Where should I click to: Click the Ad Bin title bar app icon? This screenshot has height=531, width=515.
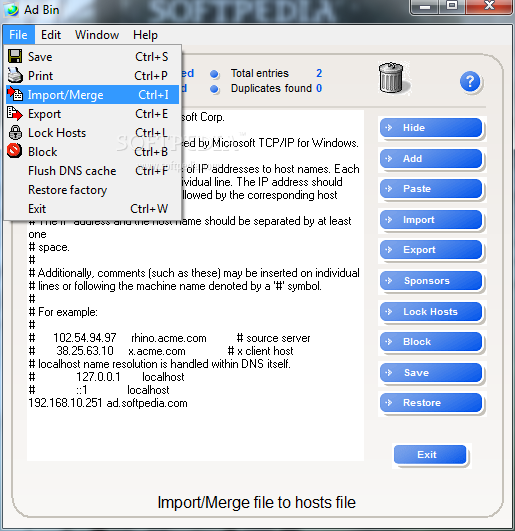click(x=12, y=9)
